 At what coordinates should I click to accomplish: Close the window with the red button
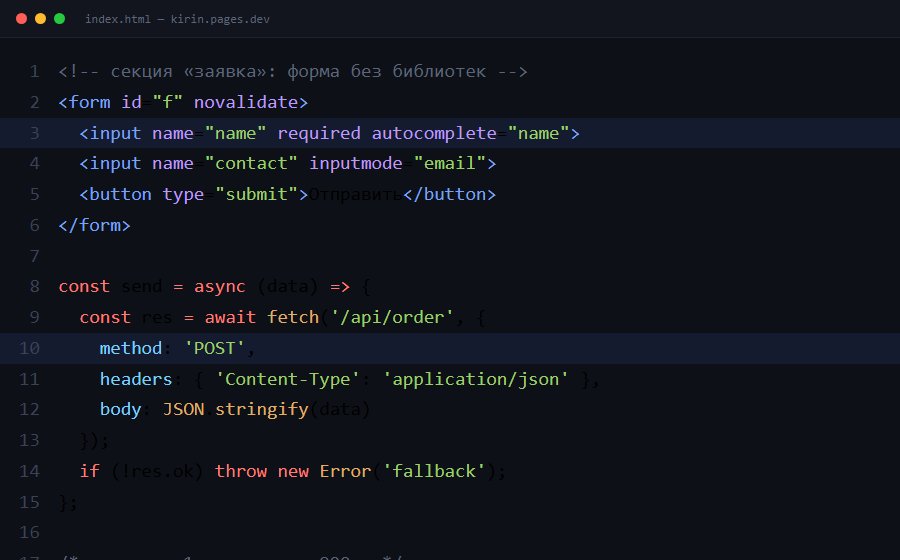[21, 18]
